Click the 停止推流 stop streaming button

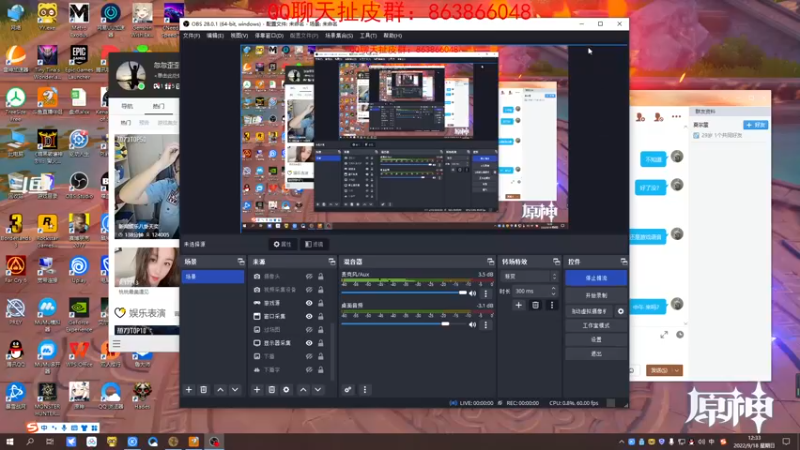tap(596, 278)
